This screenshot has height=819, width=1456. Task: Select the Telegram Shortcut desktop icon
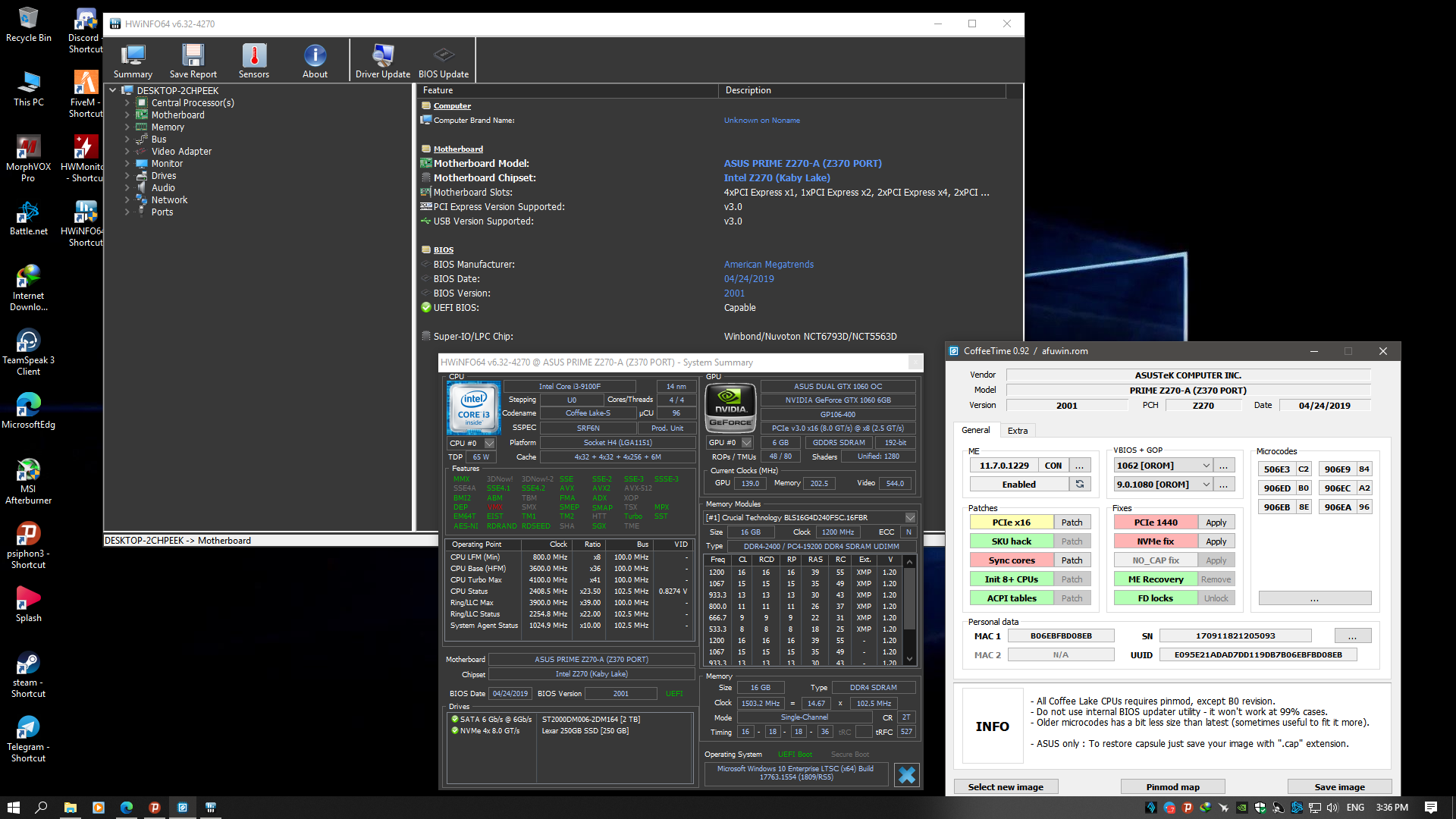coord(29,739)
